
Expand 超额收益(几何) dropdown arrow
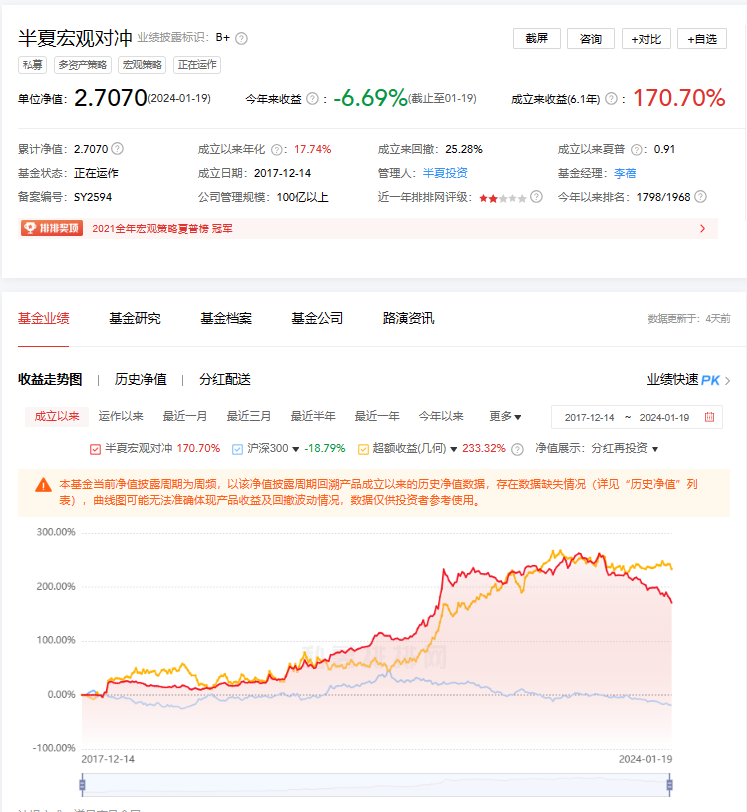[x=453, y=449]
